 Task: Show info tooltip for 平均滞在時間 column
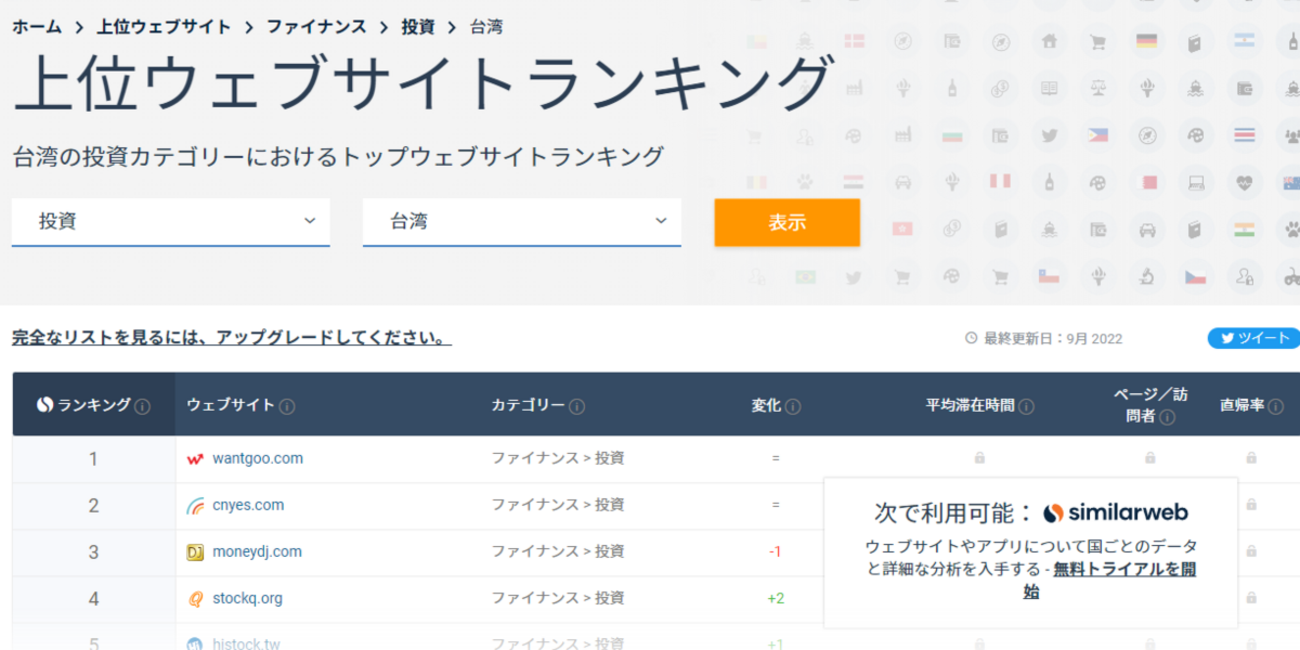tap(1027, 406)
